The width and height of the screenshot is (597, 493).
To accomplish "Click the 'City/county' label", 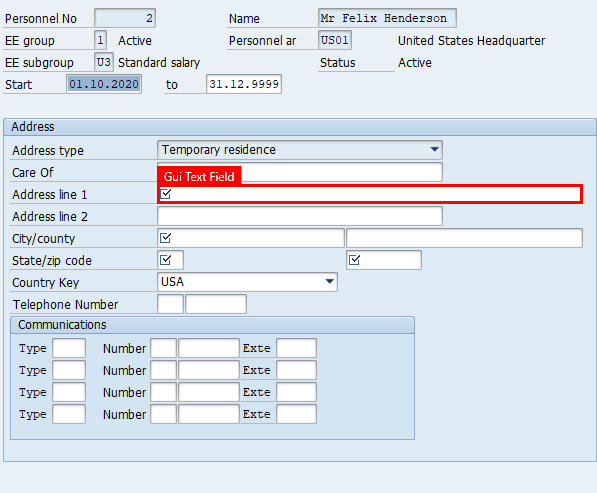I will [x=43, y=239].
